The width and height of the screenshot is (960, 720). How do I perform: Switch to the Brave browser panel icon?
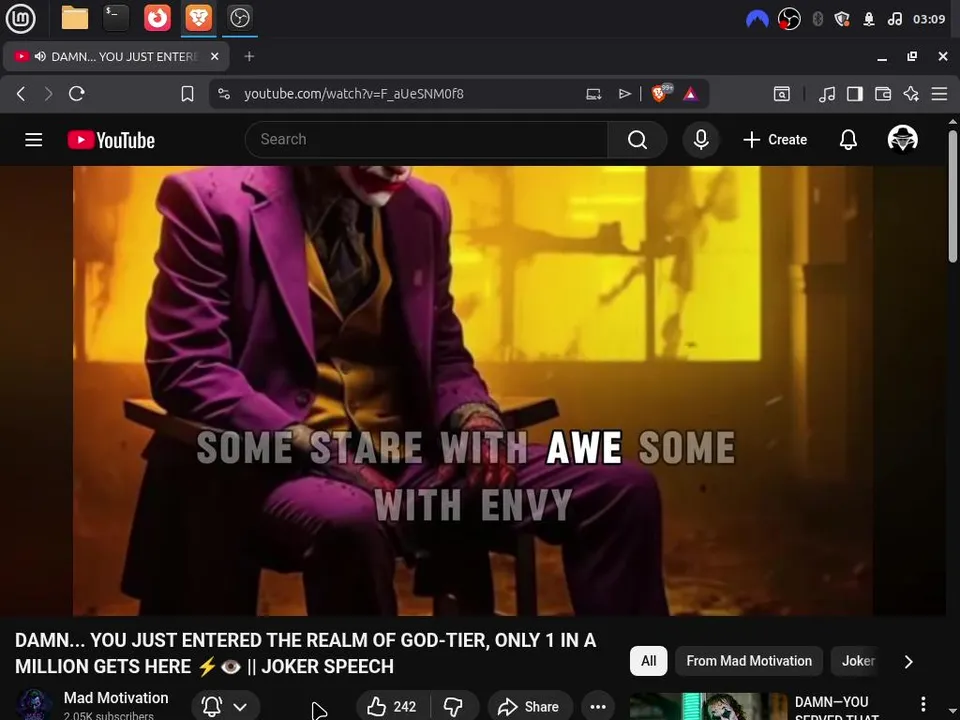198,18
